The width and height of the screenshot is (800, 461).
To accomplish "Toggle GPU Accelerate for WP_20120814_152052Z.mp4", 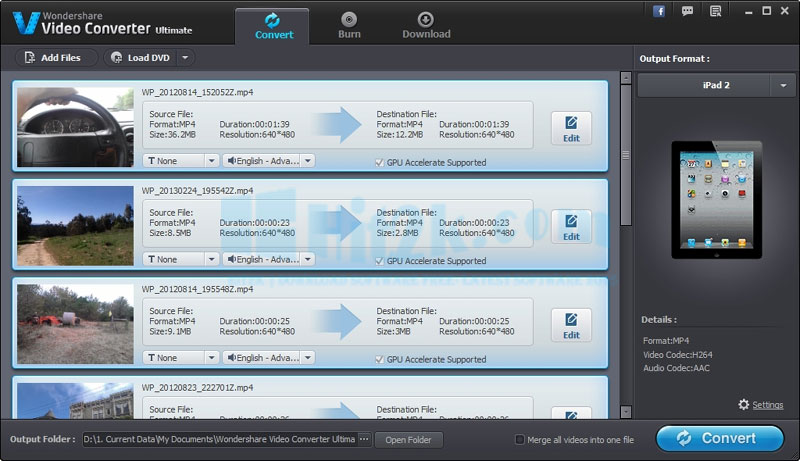I will coord(379,163).
